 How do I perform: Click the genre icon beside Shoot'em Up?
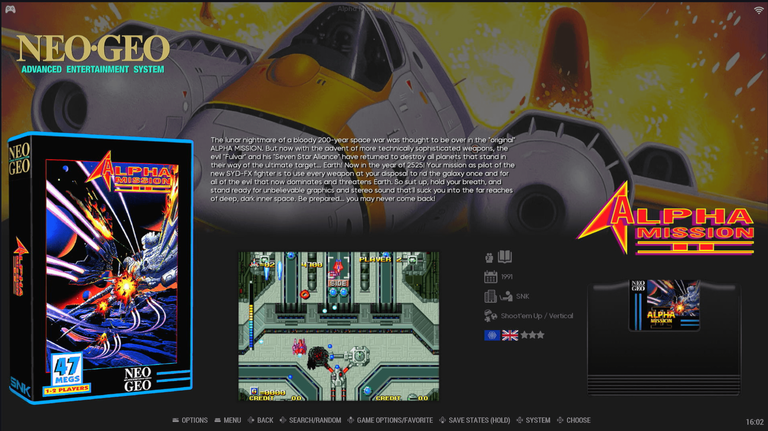coord(490,316)
